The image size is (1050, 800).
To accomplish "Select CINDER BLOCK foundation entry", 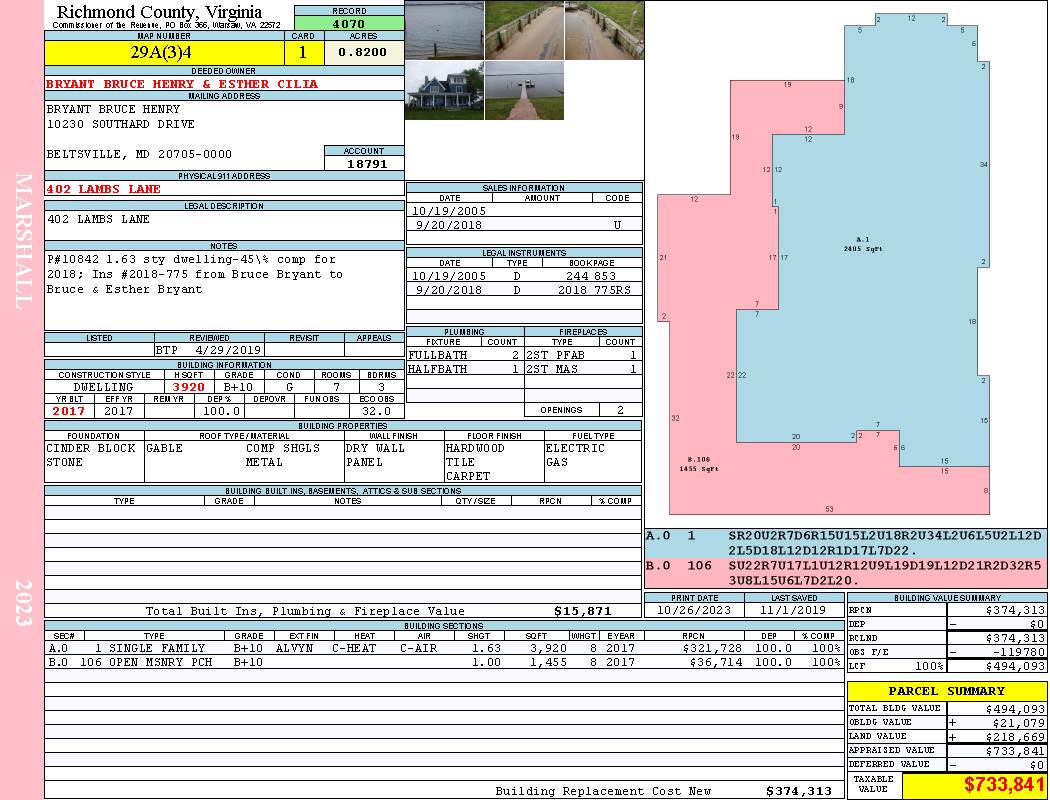I will click(x=91, y=448).
